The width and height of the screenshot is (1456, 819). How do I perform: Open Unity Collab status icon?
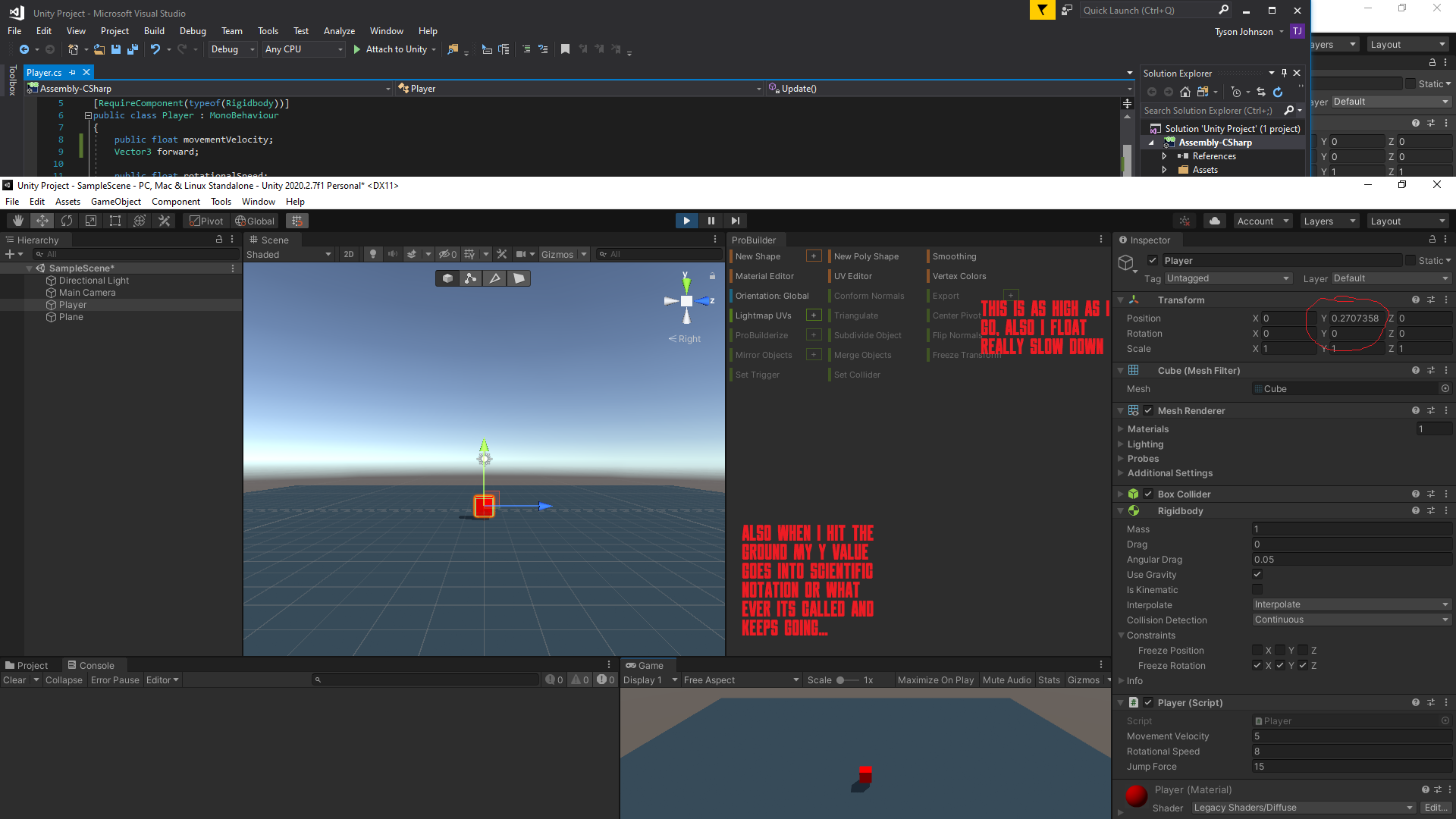pyautogui.click(x=1185, y=221)
